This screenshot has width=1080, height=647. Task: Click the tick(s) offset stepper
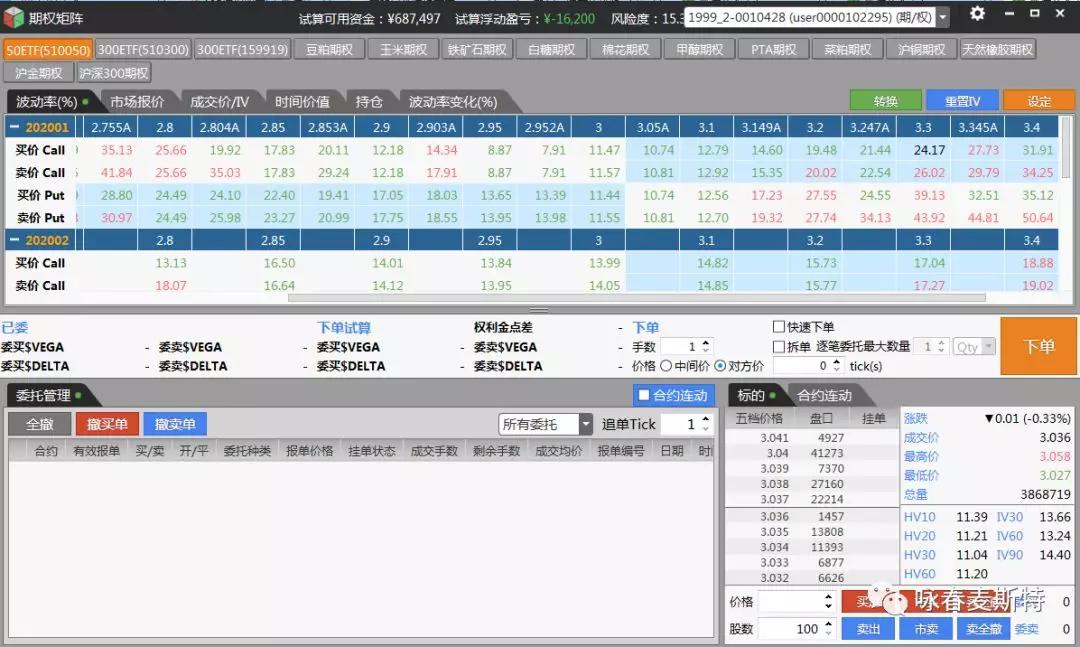(x=836, y=365)
